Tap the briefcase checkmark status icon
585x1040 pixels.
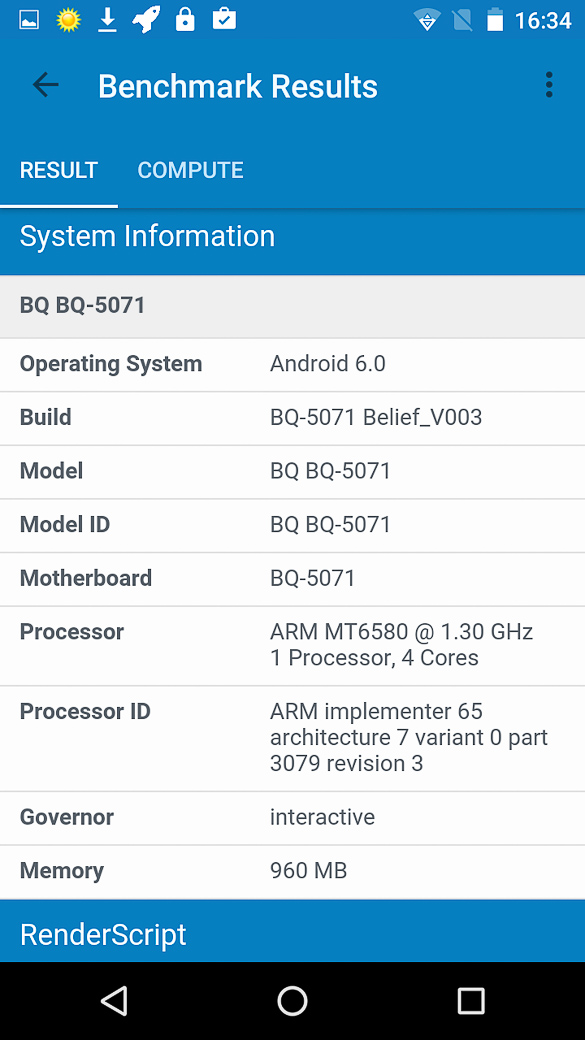click(x=224, y=19)
